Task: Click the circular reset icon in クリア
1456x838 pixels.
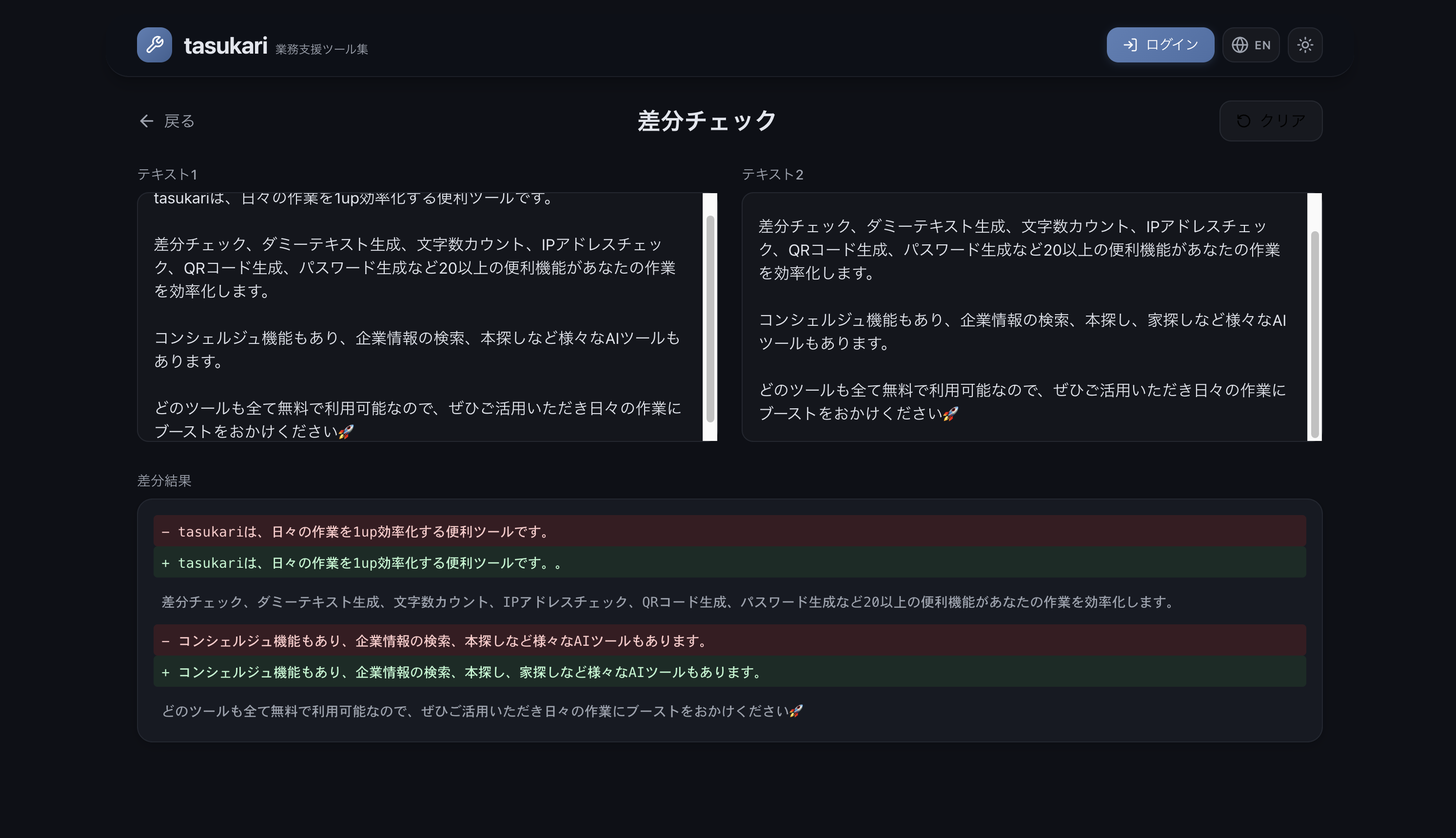Action: tap(1243, 121)
